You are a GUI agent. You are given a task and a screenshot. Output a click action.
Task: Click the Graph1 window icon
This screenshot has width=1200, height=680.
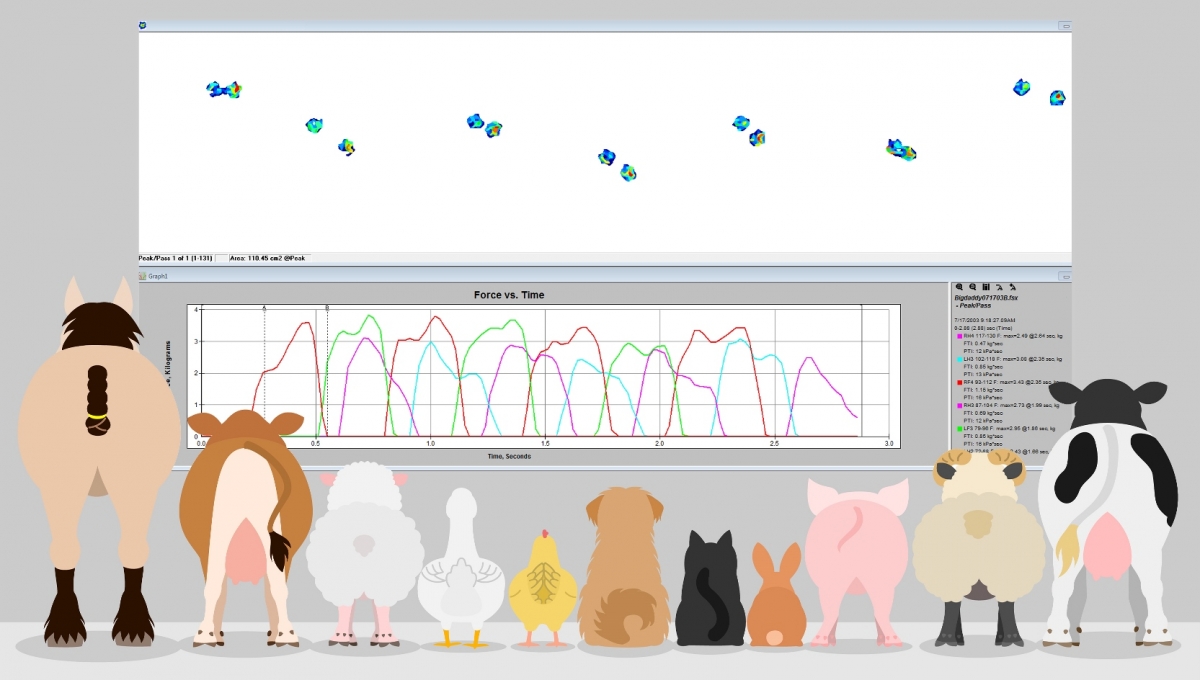tap(143, 276)
